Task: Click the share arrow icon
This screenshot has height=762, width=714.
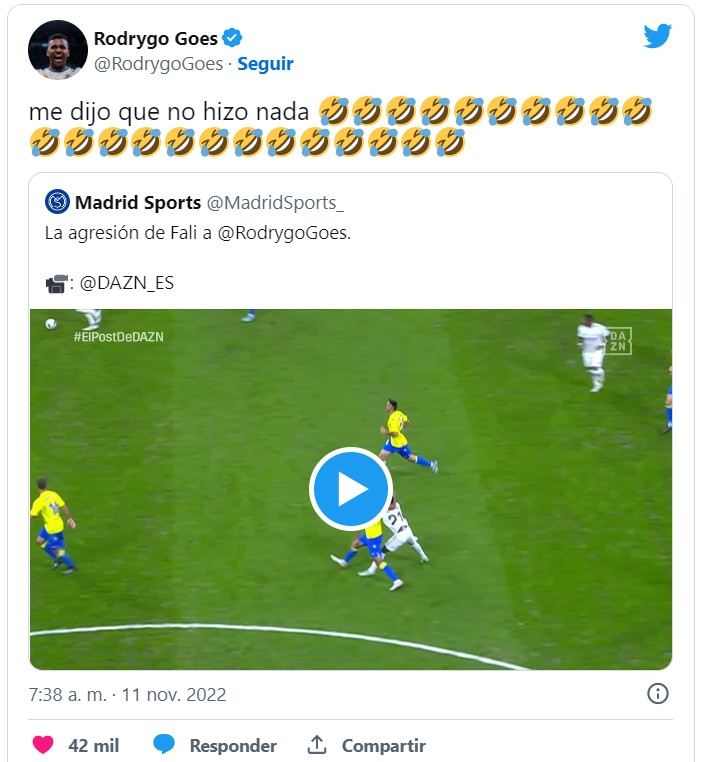Action: [317, 745]
